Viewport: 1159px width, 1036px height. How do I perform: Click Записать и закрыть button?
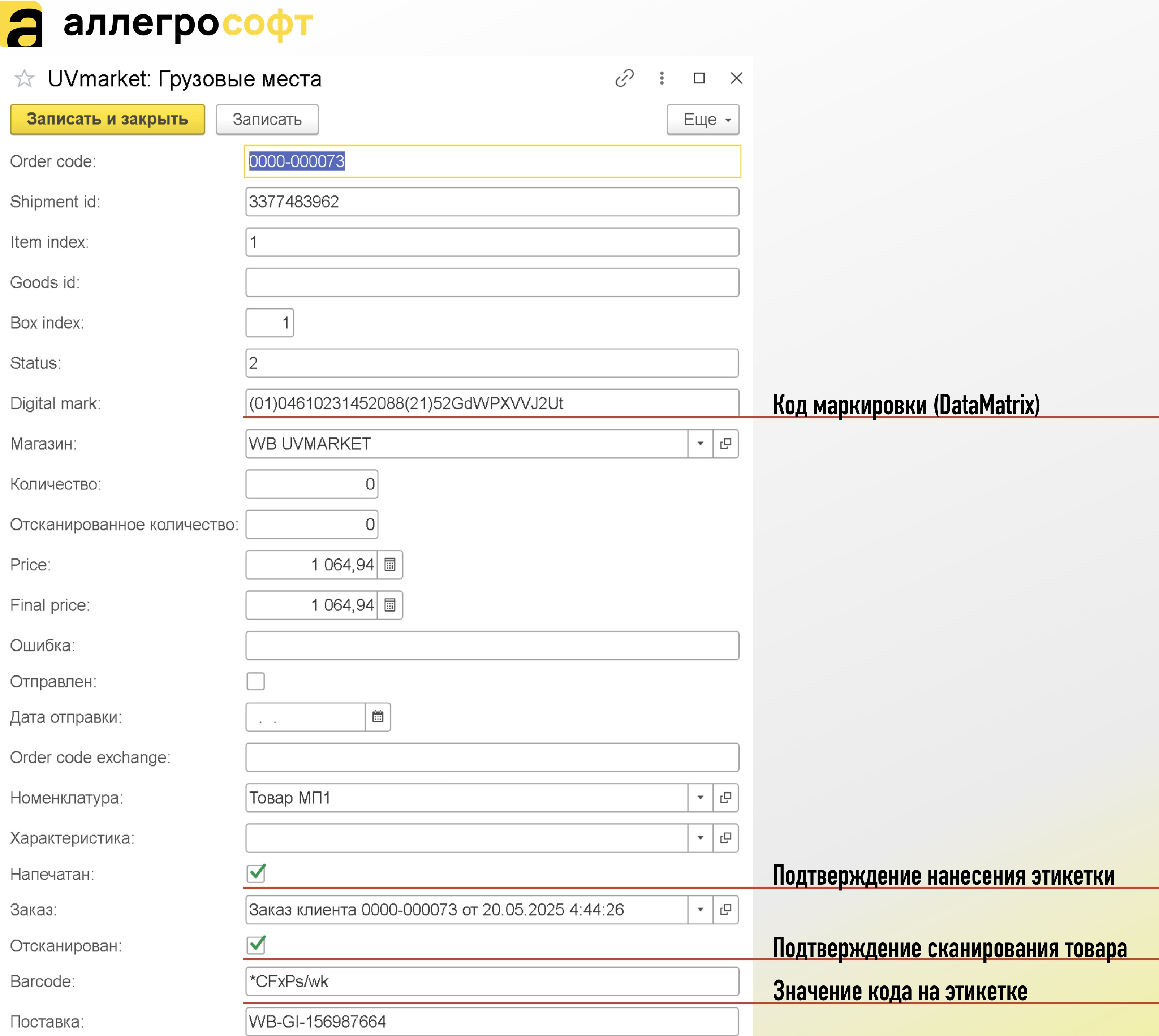point(108,119)
